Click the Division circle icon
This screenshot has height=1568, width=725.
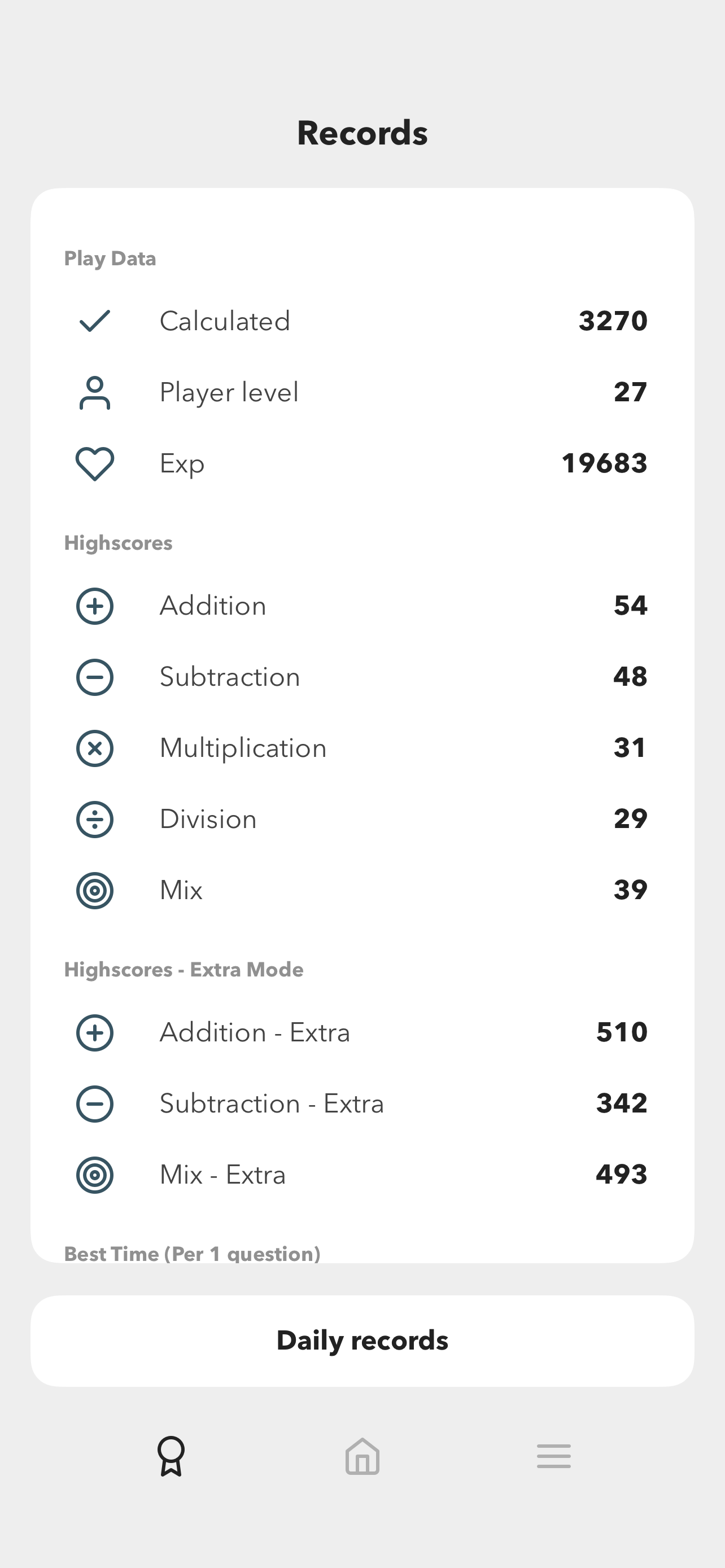95,820
